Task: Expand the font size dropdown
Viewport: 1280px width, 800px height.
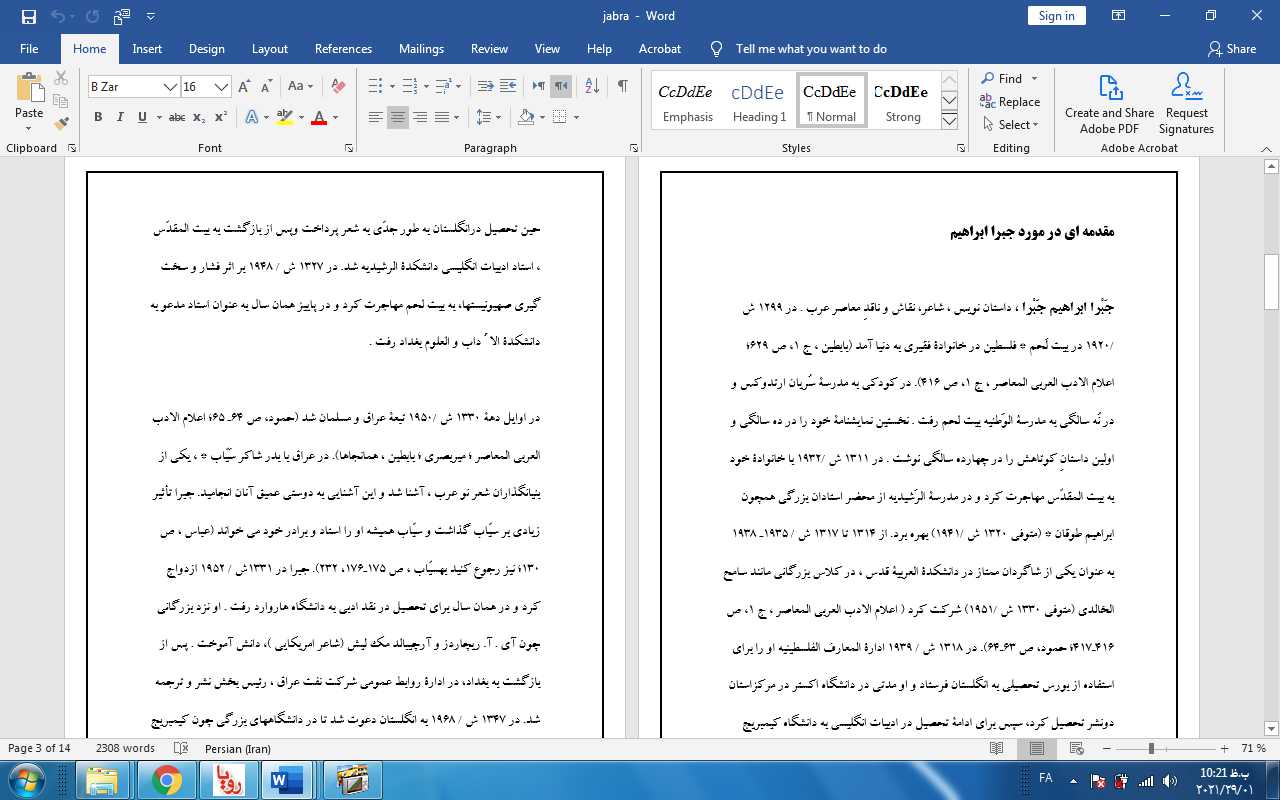Action: (x=222, y=87)
